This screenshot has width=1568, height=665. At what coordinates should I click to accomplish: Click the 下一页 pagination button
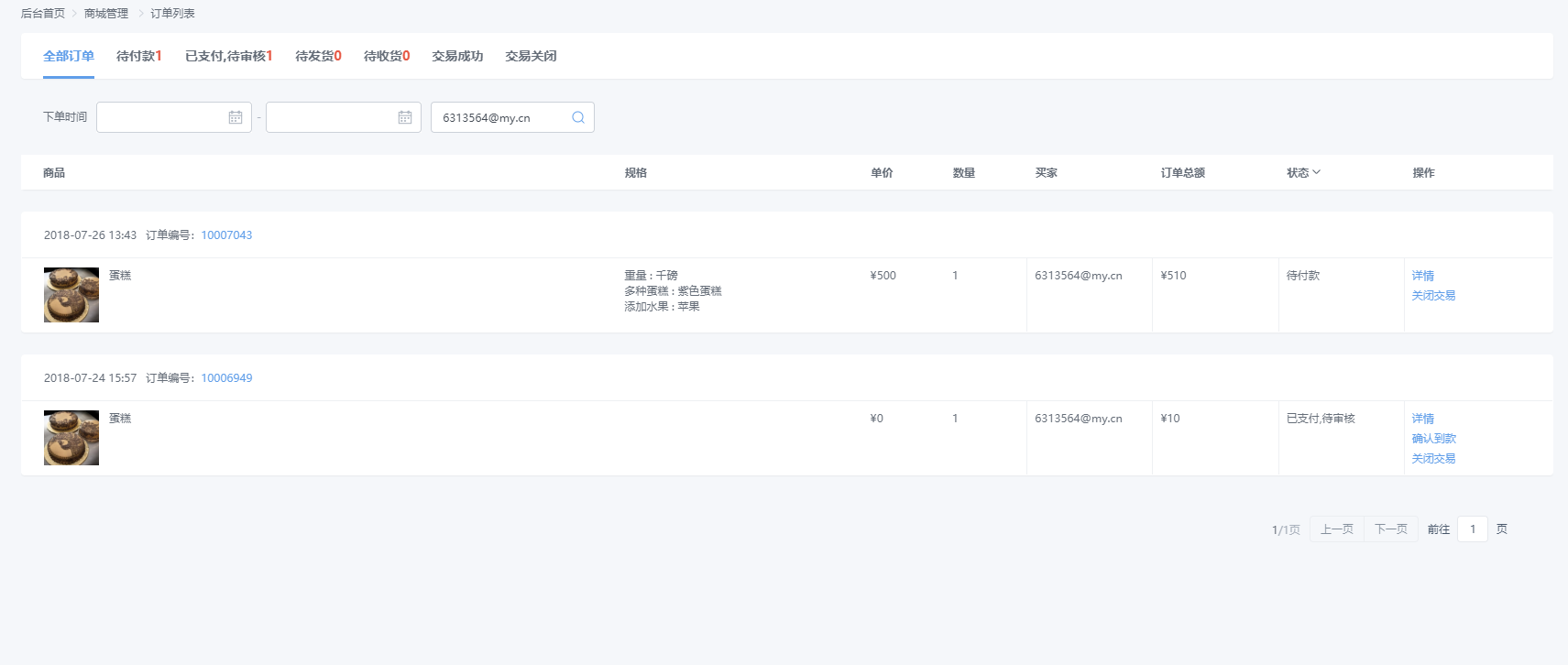click(1390, 529)
